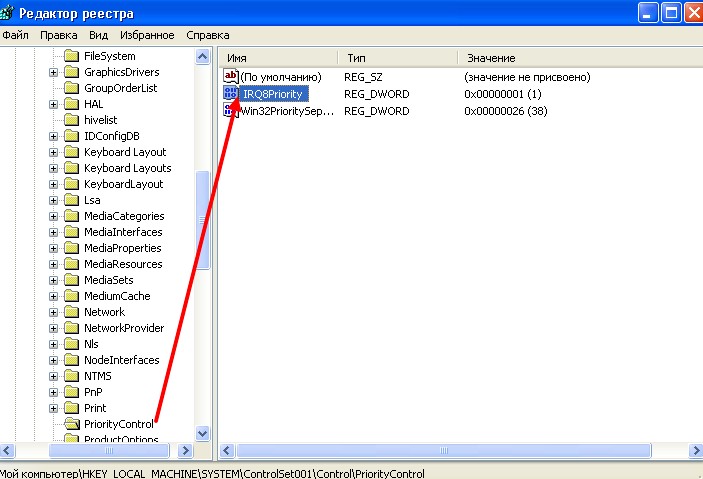Click the MediaCategories folder icon

tap(71, 216)
